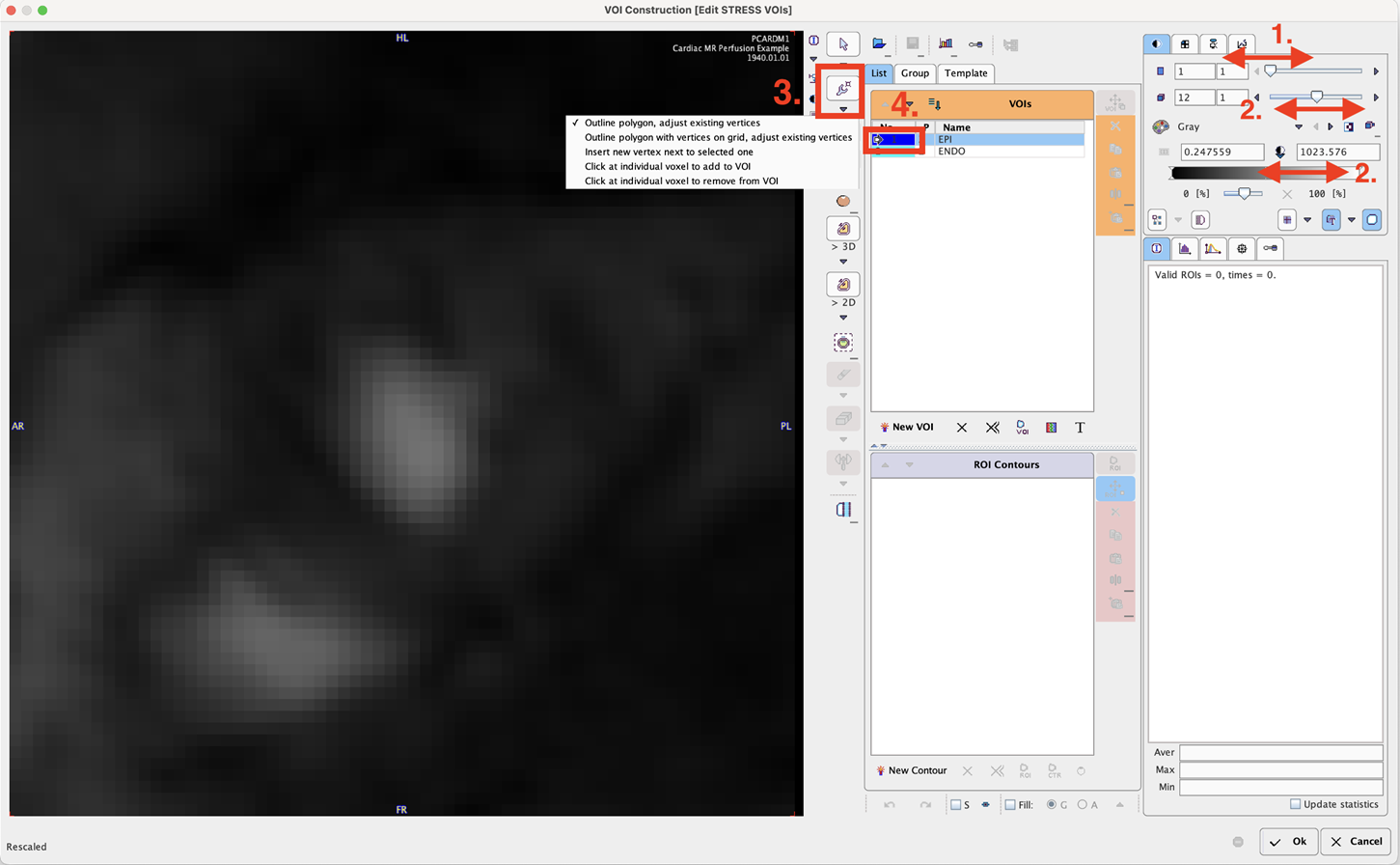Toggle the S checkbox

tap(955, 804)
